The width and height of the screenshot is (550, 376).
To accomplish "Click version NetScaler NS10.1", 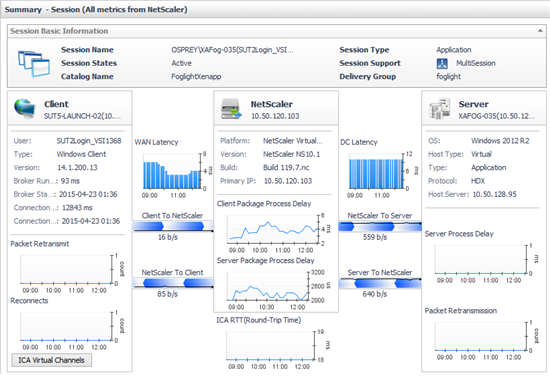I will tap(291, 154).
